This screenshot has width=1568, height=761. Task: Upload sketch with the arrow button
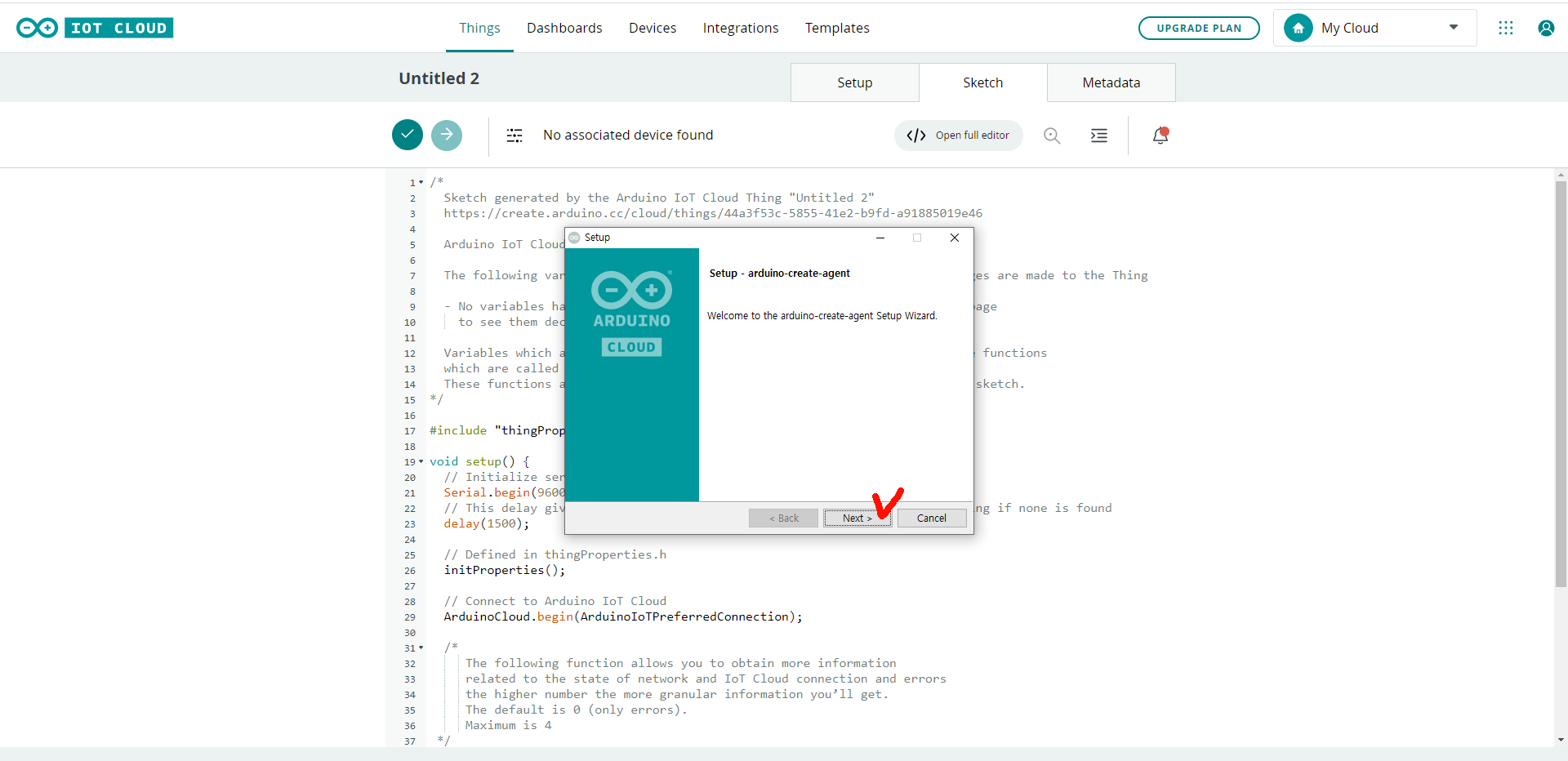coord(447,135)
